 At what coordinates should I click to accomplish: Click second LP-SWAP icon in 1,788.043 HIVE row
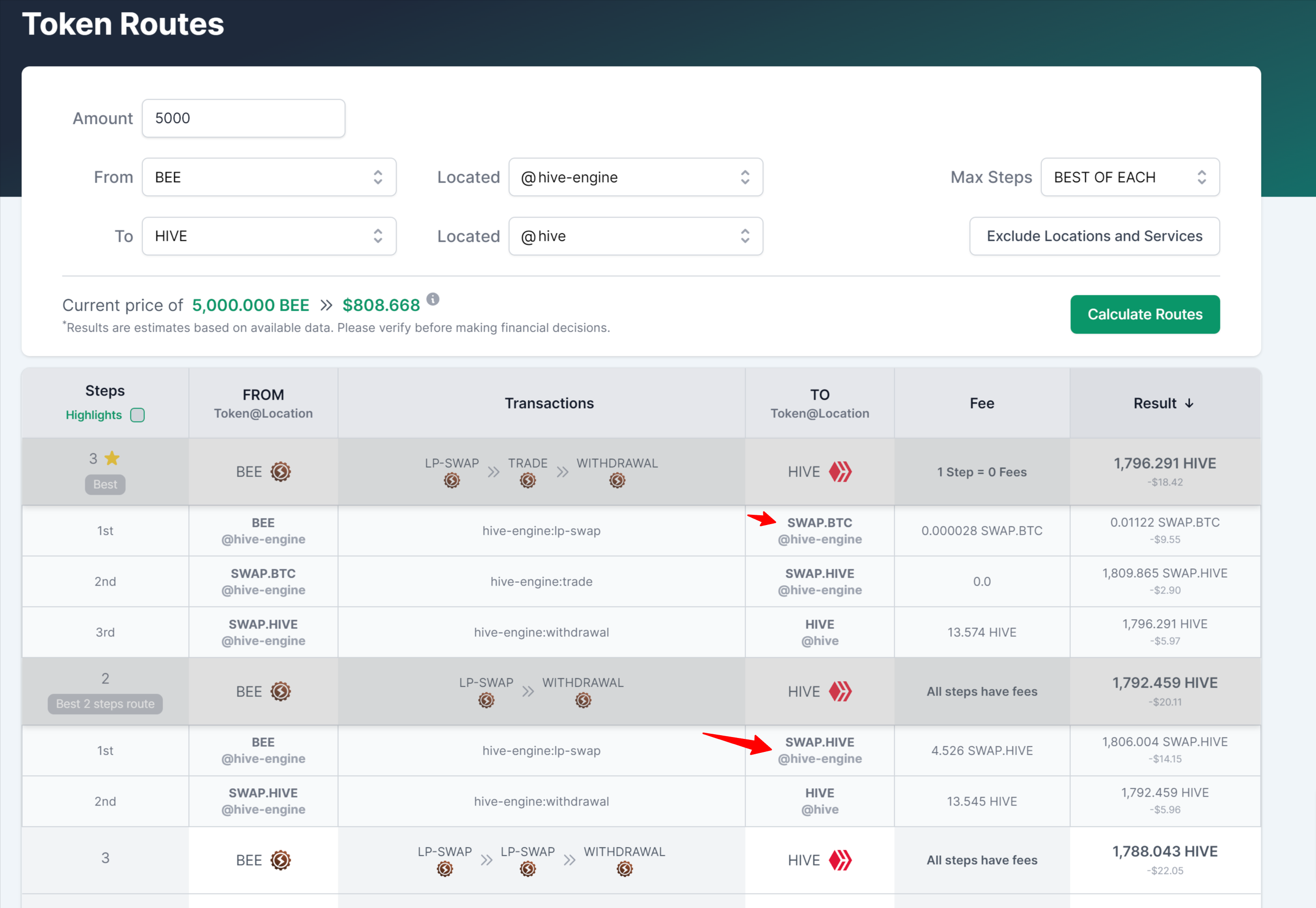pyautogui.click(x=528, y=869)
